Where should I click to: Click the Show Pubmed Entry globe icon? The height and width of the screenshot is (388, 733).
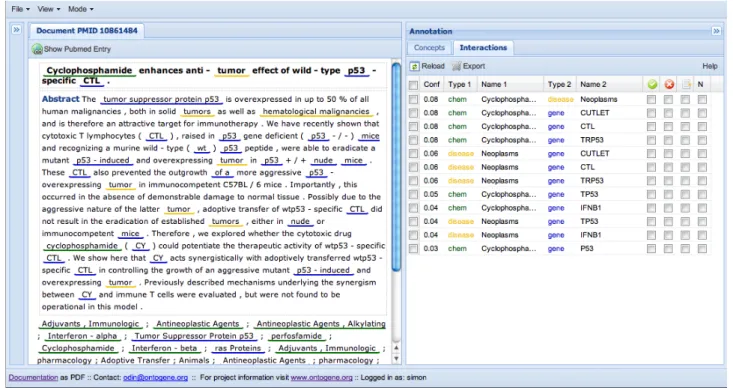pos(37,49)
